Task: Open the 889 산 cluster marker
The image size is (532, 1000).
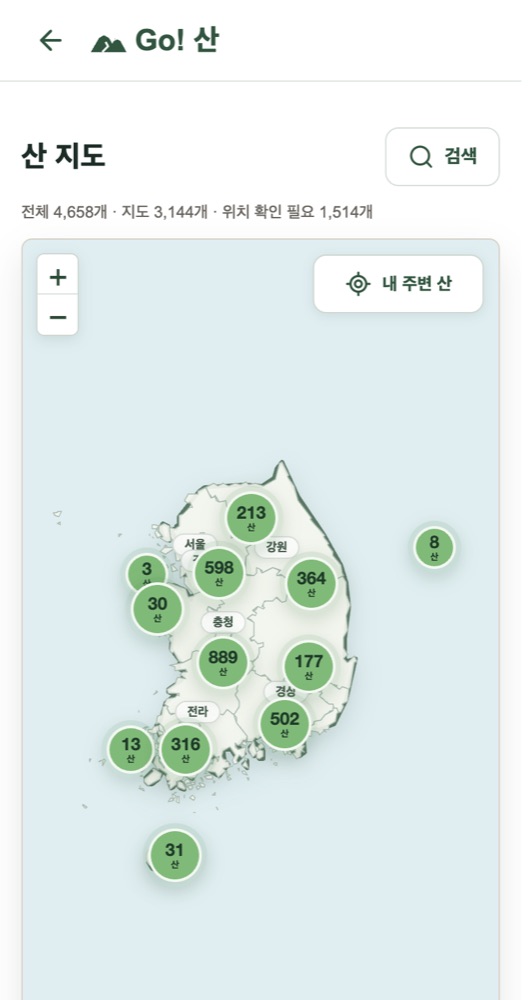Action: (x=223, y=663)
